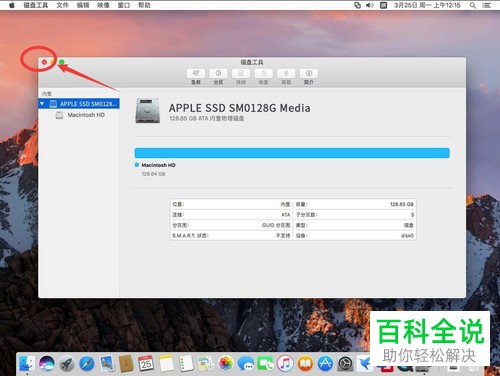Click the APPLE SSD SM0128G Media heading
Screen dimensions: 500x376
click(x=239, y=108)
